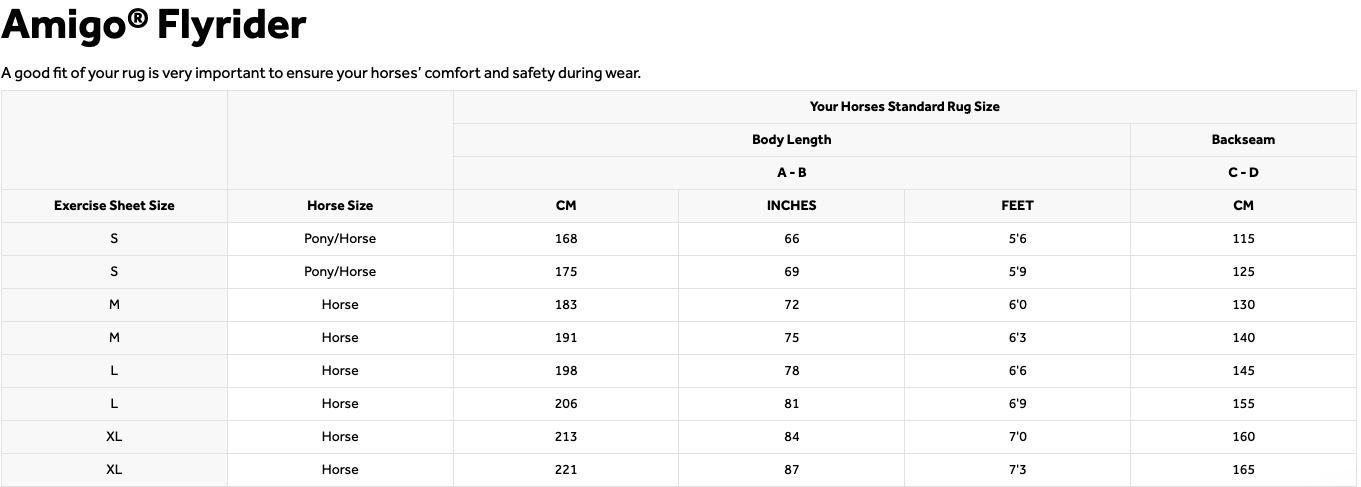This screenshot has height=487, width=1361.
Task: Select the INCHES column header
Action: point(791,206)
